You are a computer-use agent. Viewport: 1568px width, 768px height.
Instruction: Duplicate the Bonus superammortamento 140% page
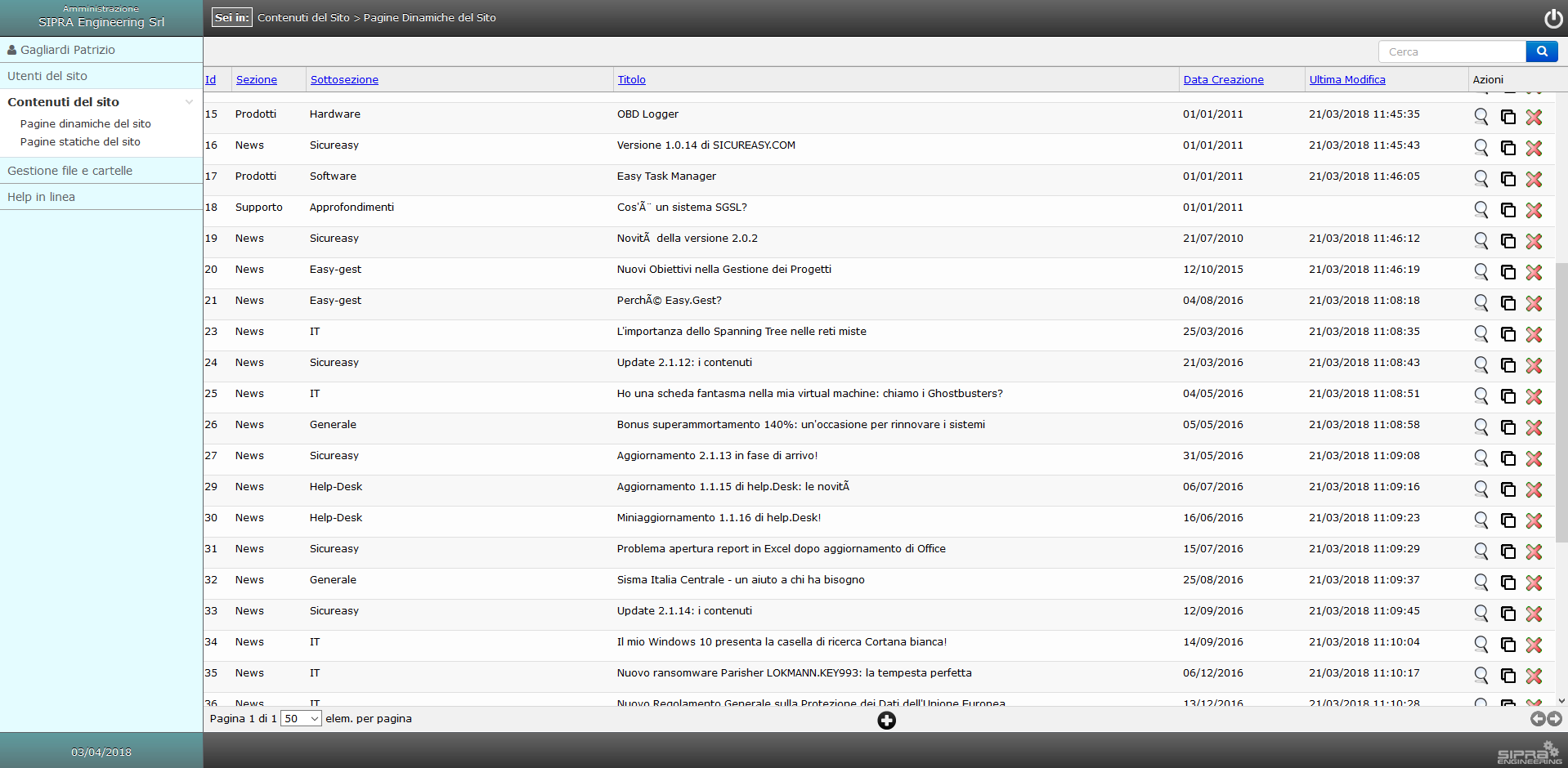click(1508, 427)
